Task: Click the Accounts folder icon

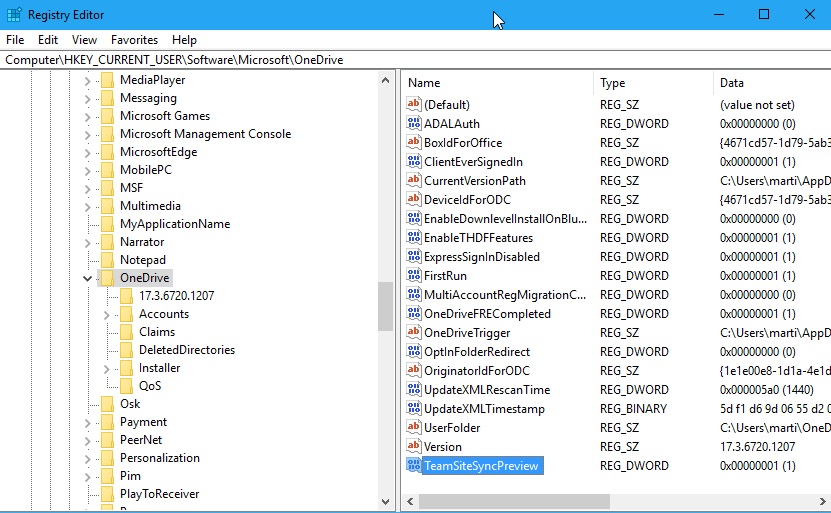Action: [x=126, y=314]
